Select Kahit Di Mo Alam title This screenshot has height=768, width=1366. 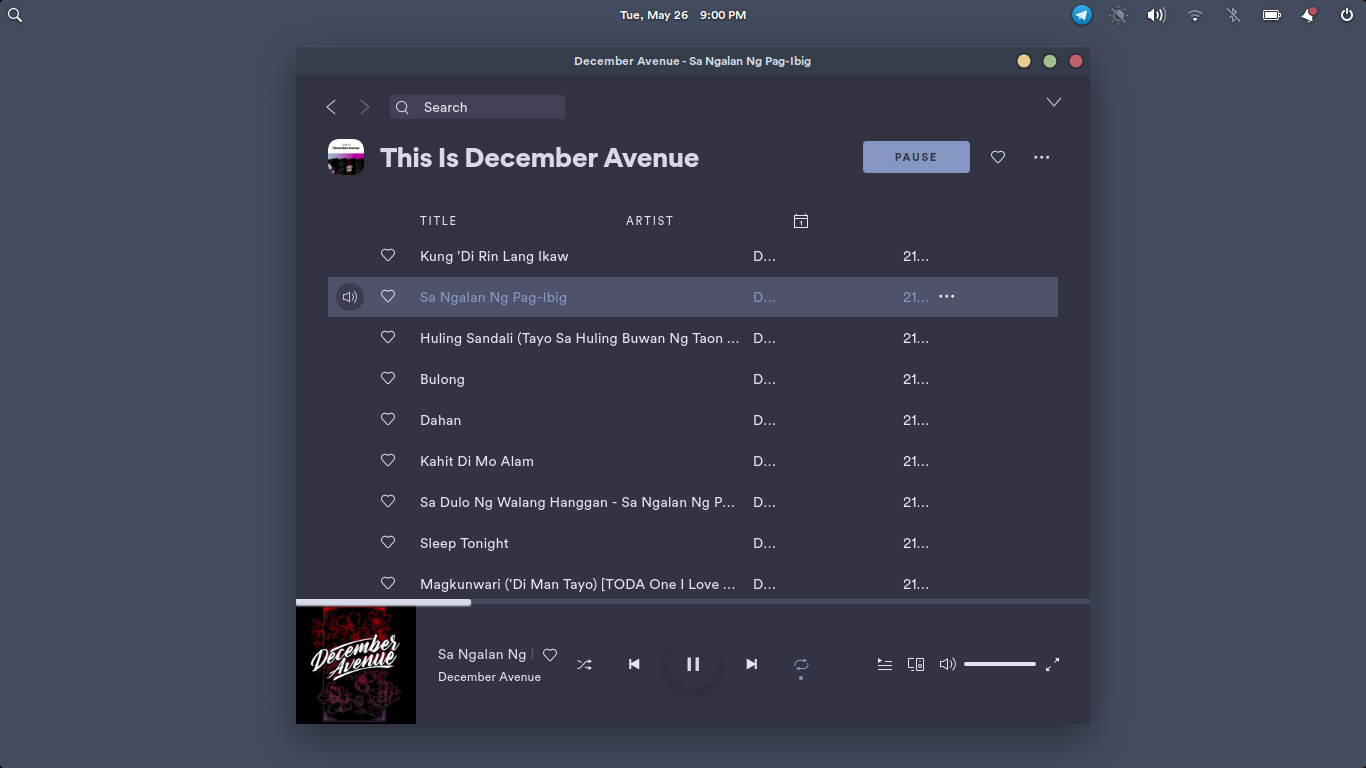477,462
